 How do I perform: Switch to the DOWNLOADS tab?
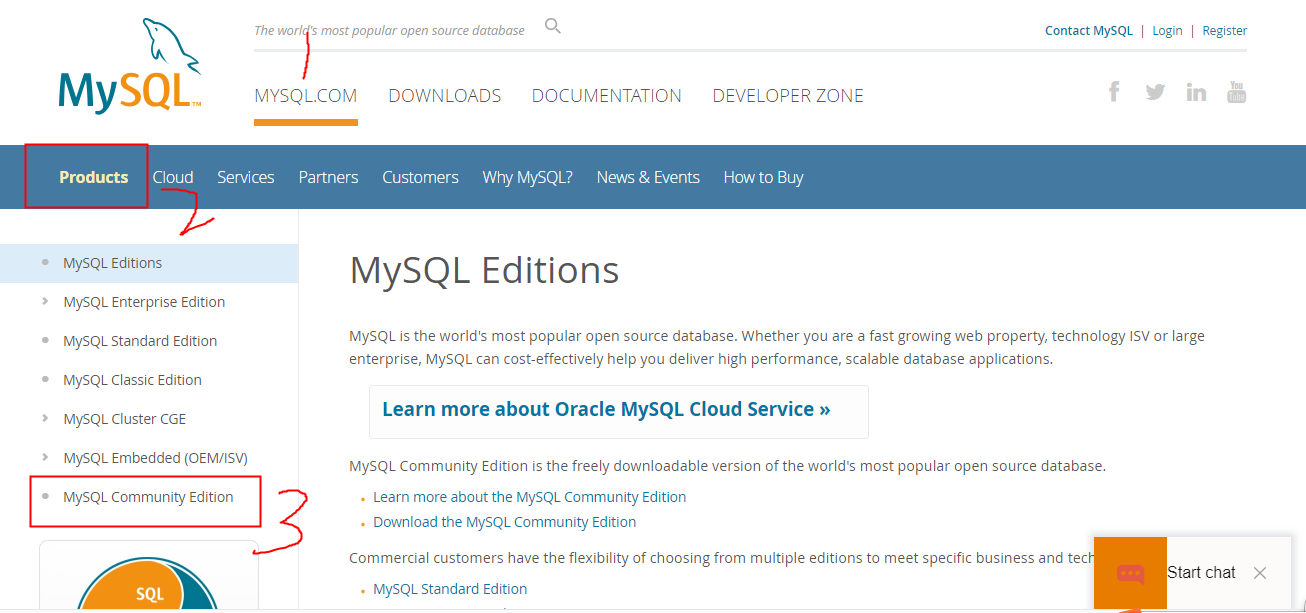[444, 95]
